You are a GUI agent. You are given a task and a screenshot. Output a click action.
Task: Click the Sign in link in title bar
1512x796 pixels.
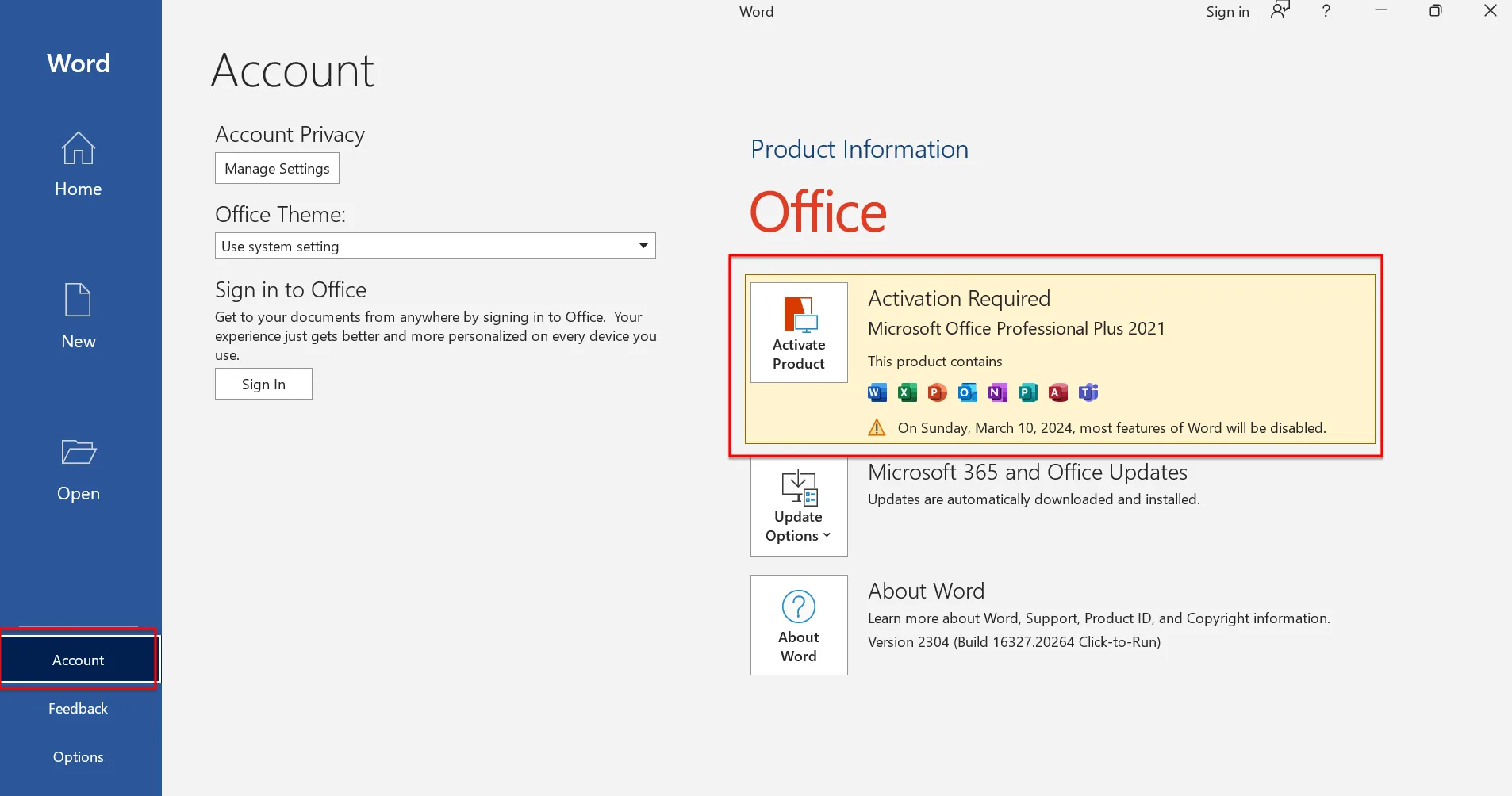tap(1227, 12)
